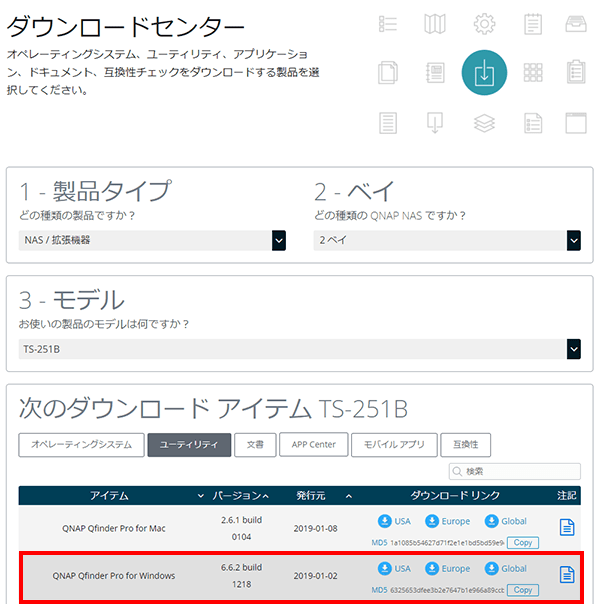Open the ベイ dropdown showing 2 ベイ
The height and width of the screenshot is (604, 600).
tap(447, 240)
